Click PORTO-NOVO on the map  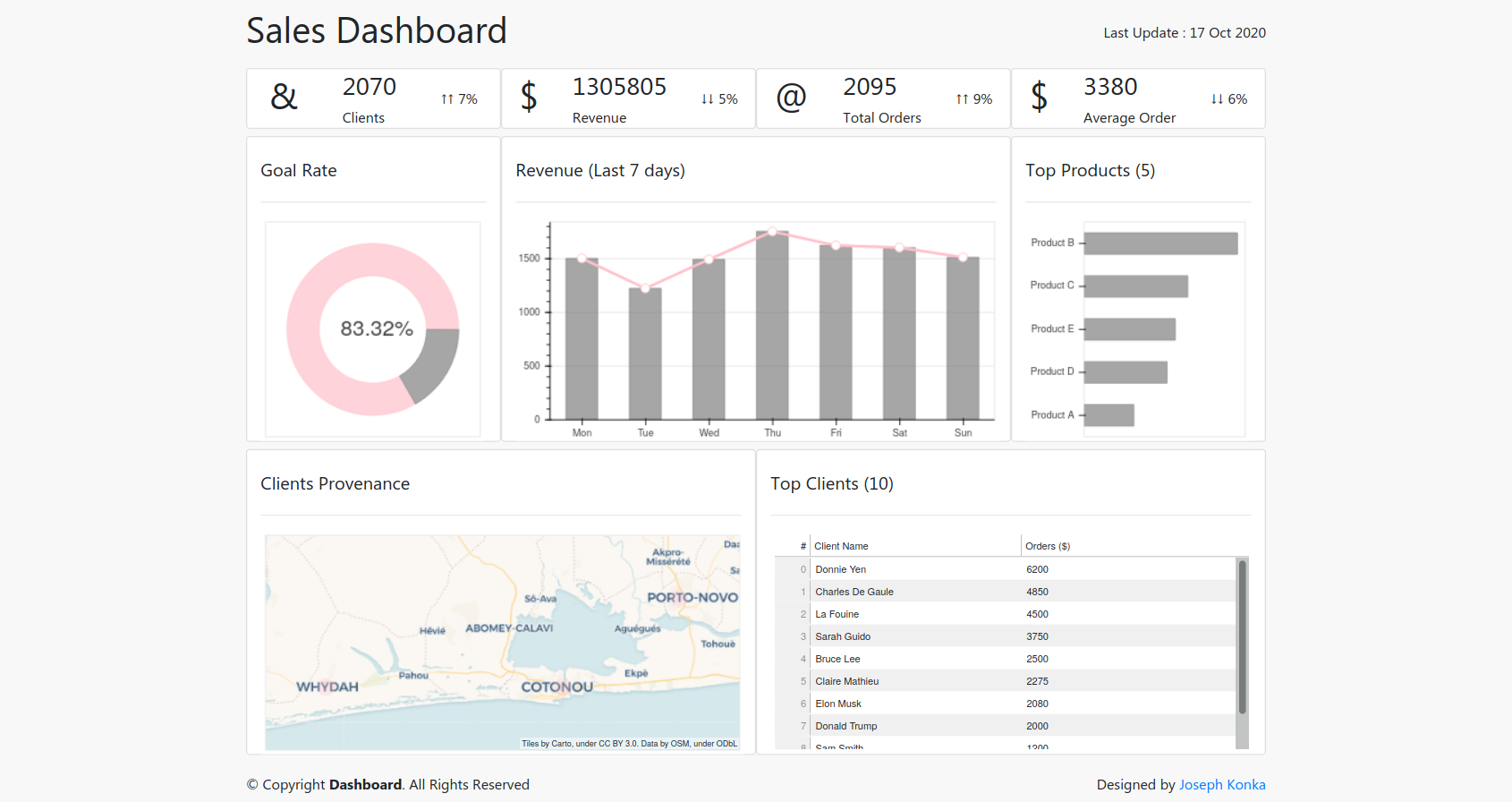[692, 598]
